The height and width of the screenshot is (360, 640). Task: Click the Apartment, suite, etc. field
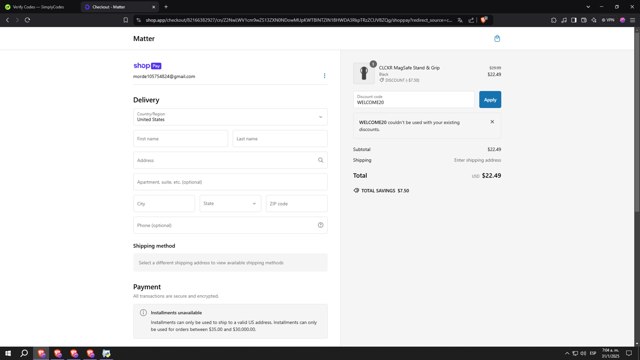(x=230, y=182)
